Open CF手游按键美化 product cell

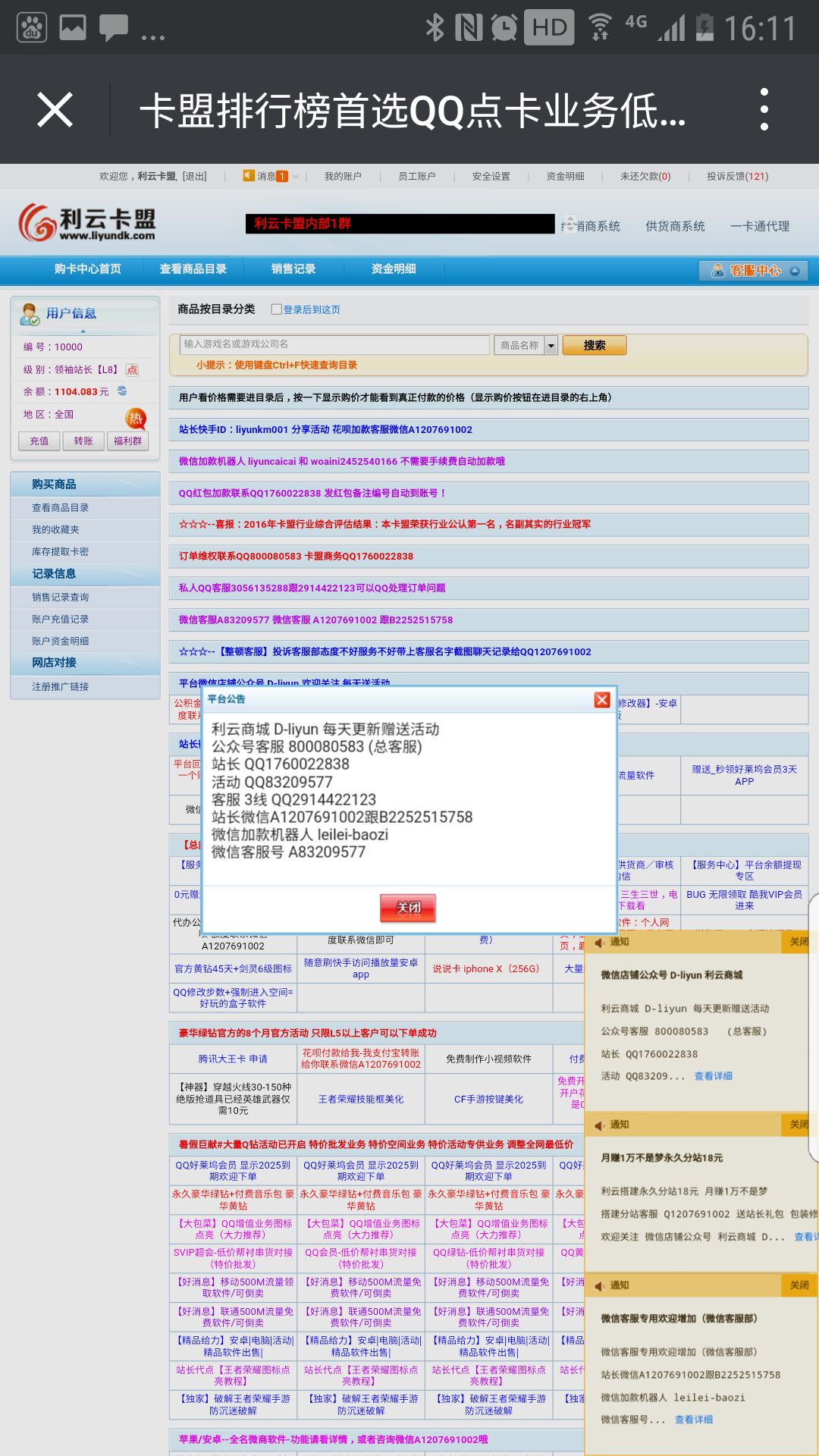[488, 1099]
